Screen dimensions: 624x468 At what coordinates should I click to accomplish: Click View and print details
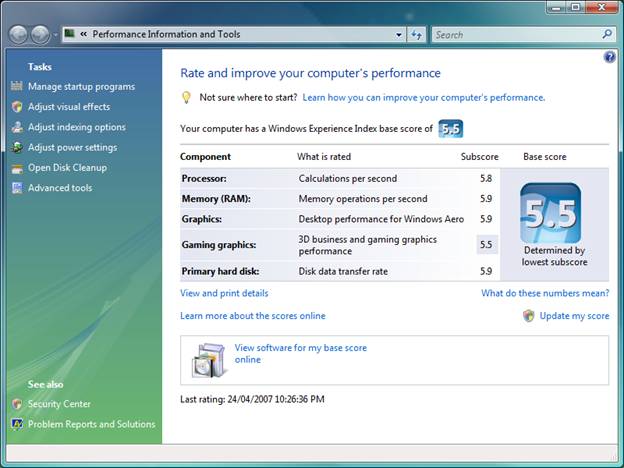[x=224, y=293]
